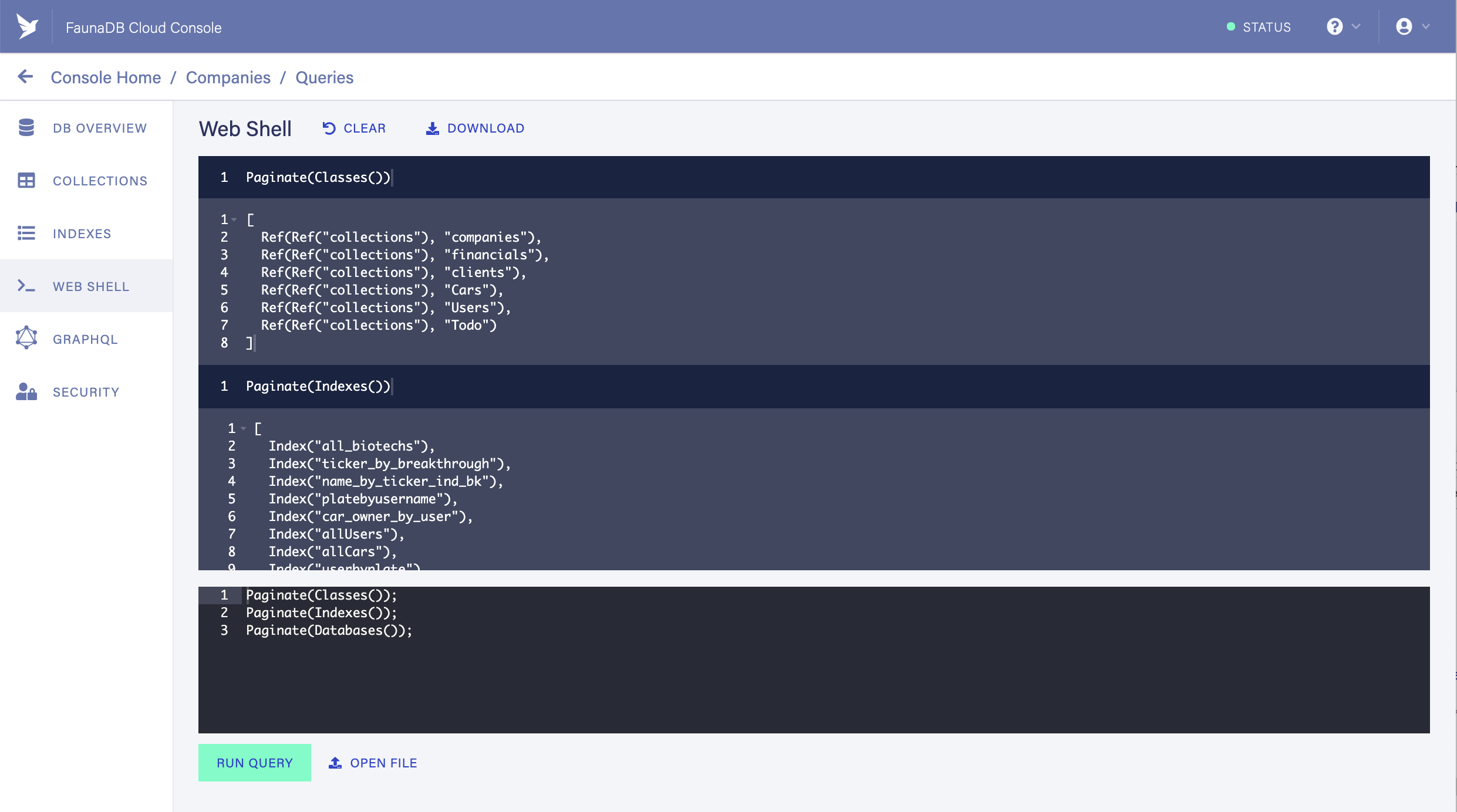The image size is (1457, 812).
Task: Select the Web Shell prompt icon
Action: pos(26,286)
